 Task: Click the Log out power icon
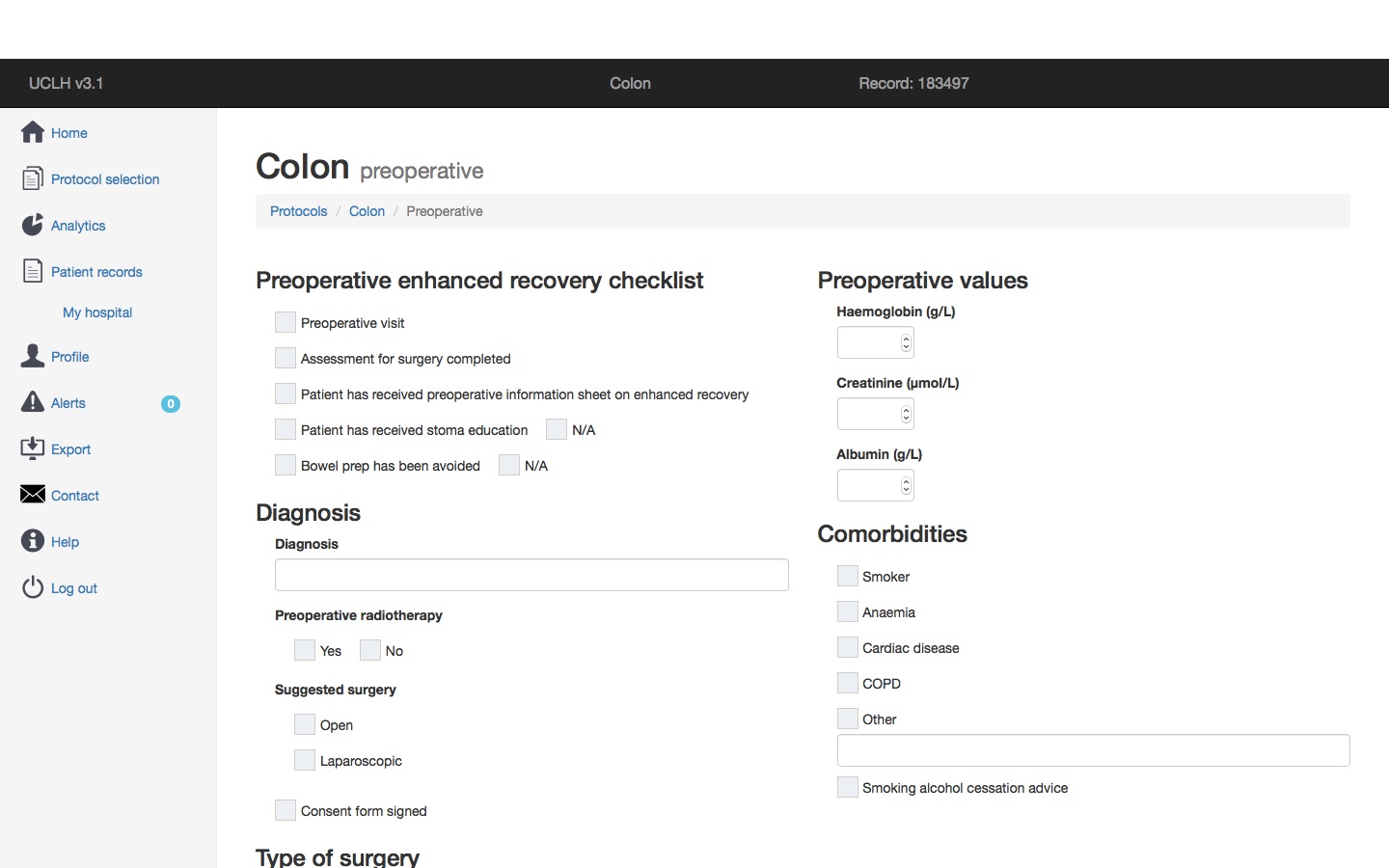(x=33, y=587)
